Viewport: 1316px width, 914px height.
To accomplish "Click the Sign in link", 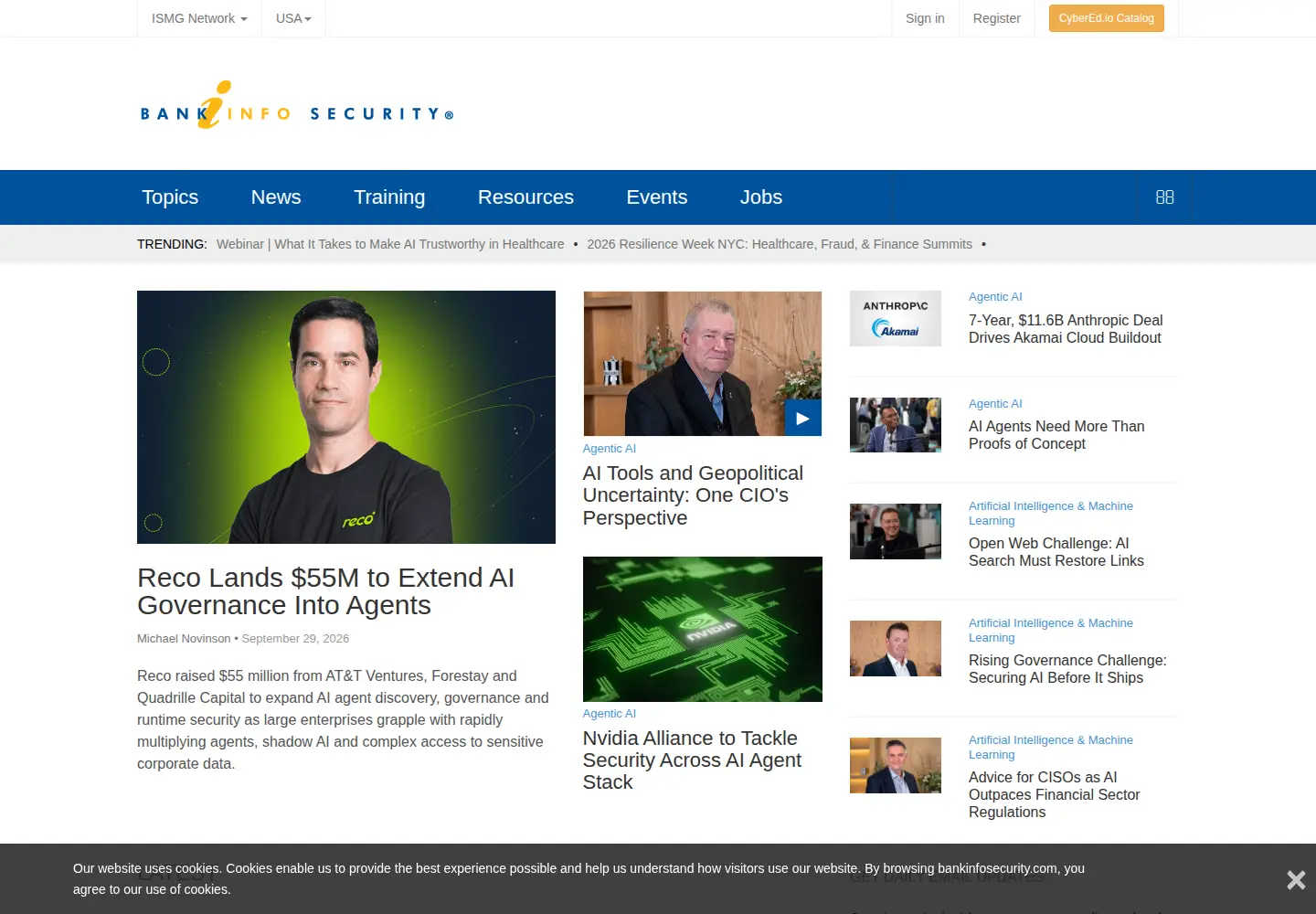I will 925,18.
